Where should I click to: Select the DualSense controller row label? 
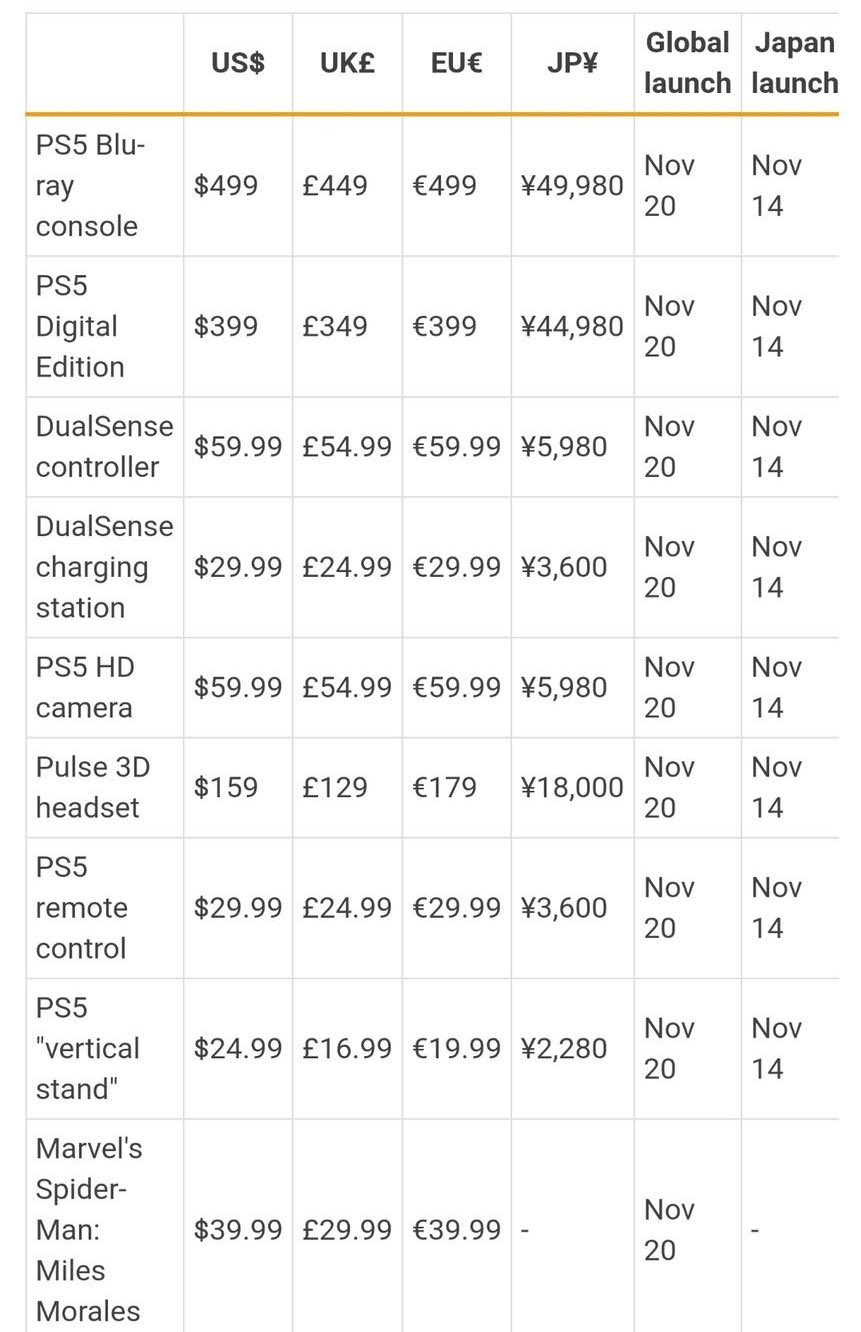104,447
